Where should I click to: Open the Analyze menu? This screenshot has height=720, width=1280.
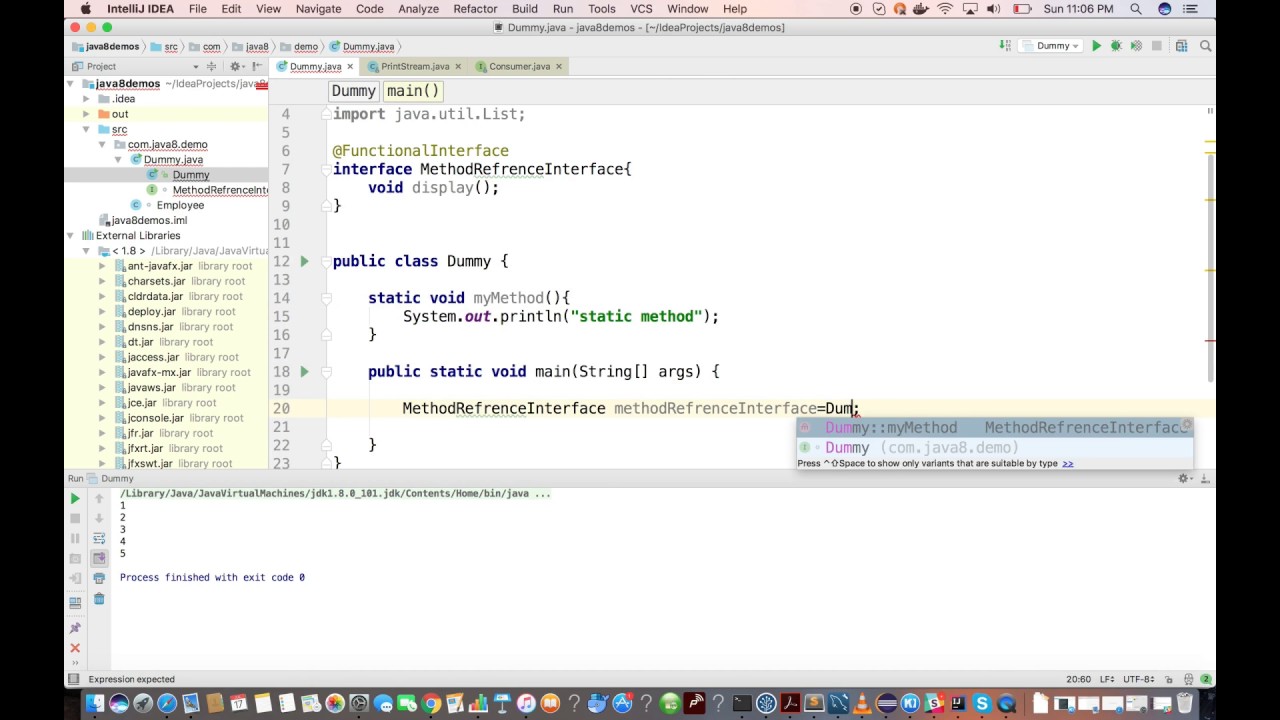418,9
